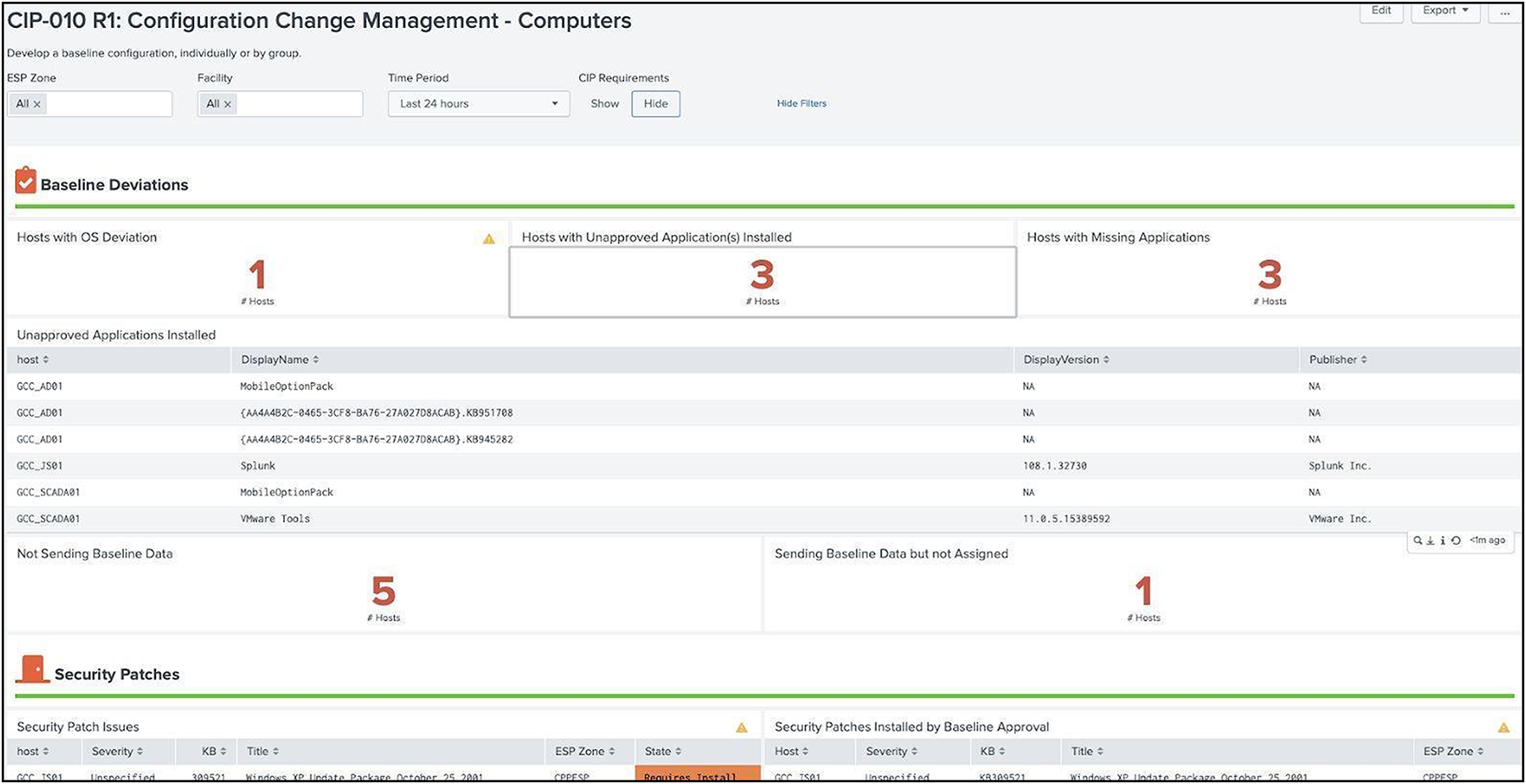Click the panel refresh icon

[x=1456, y=541]
